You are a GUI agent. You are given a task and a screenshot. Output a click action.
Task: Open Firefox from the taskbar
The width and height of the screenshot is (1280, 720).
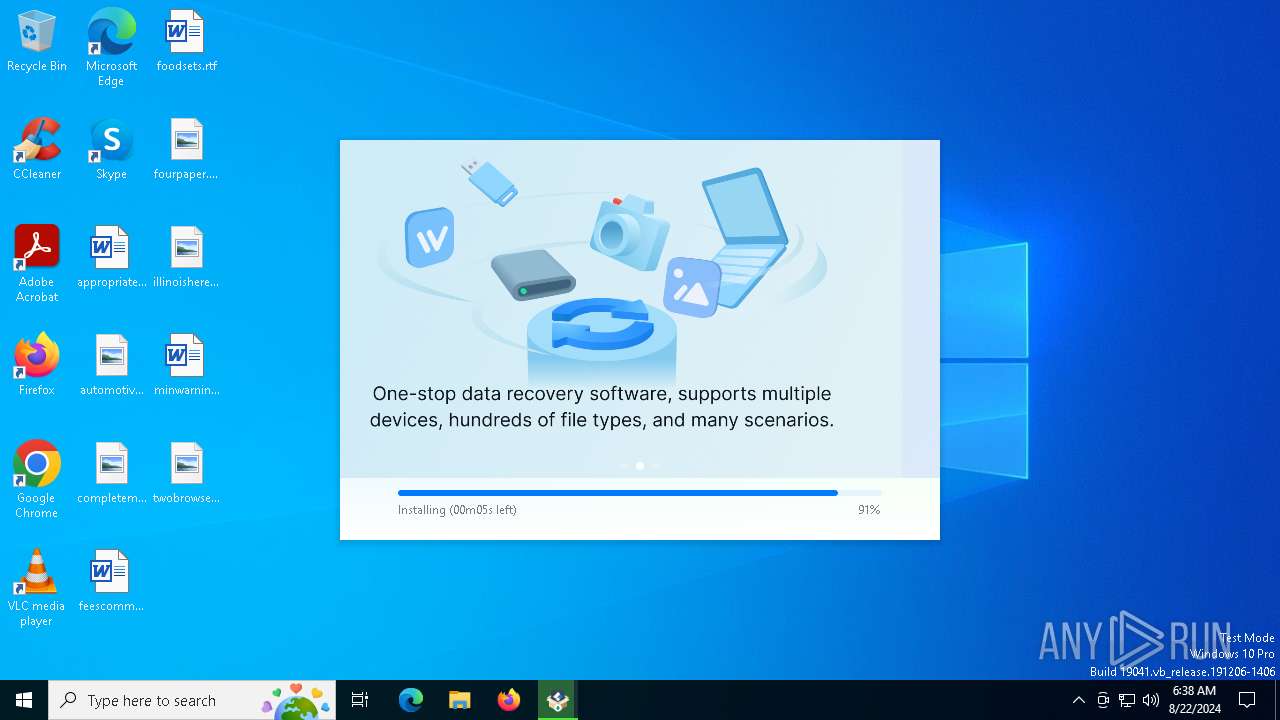pyautogui.click(x=509, y=700)
